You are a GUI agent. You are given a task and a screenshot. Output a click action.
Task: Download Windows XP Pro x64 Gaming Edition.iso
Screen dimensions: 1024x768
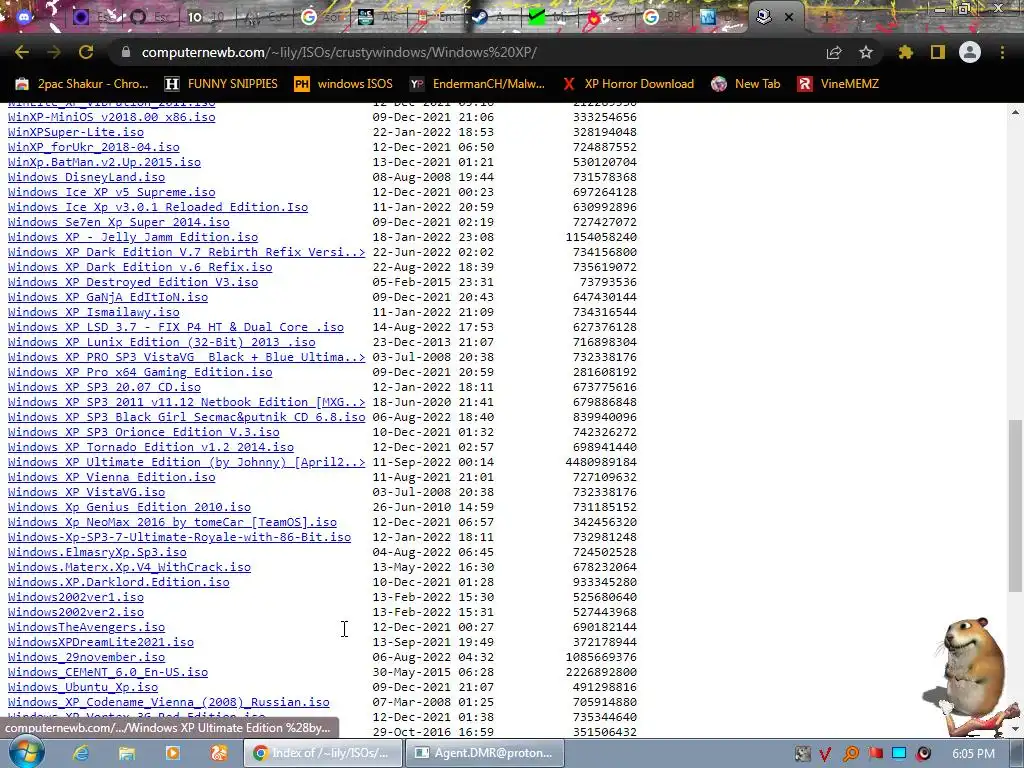tap(140, 372)
